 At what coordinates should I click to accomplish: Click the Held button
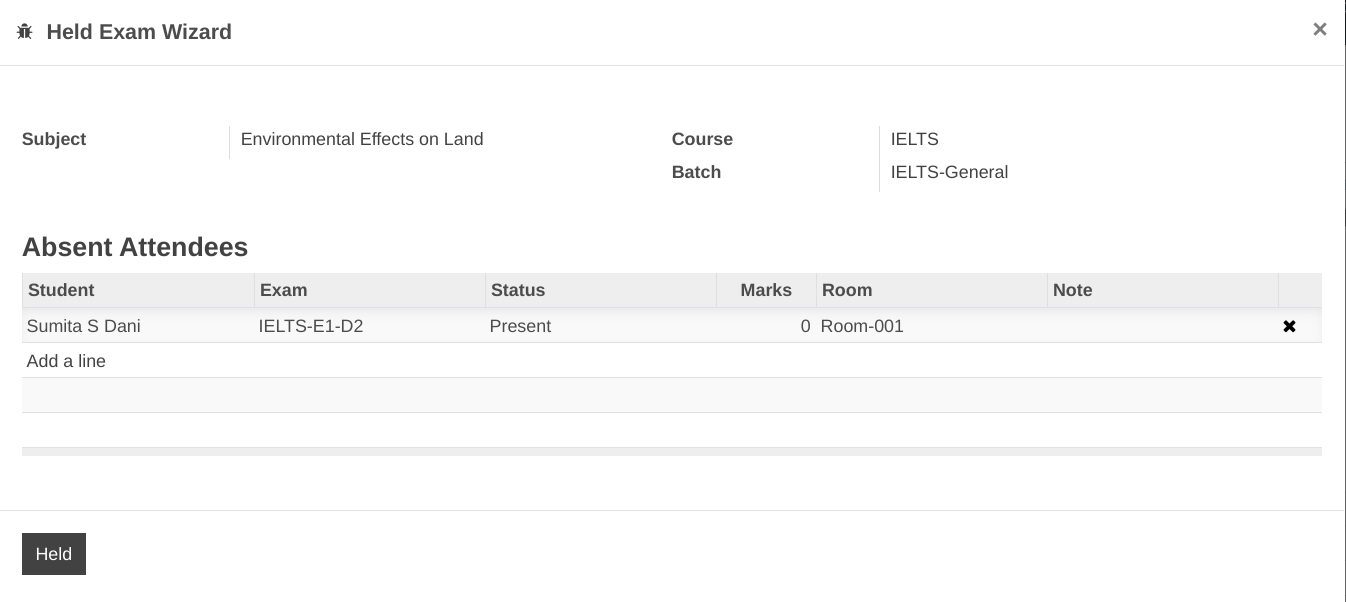[x=54, y=554]
